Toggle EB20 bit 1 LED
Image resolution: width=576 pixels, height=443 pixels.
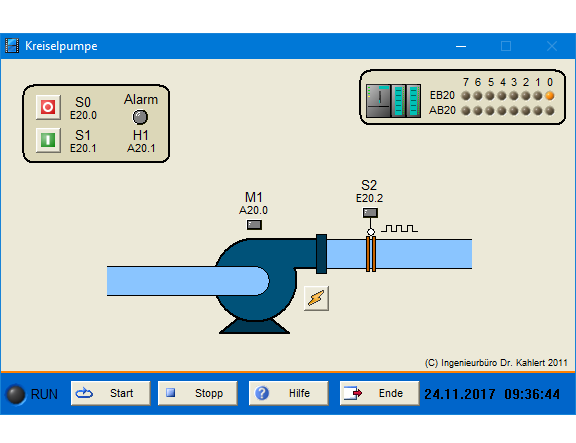coord(538,96)
